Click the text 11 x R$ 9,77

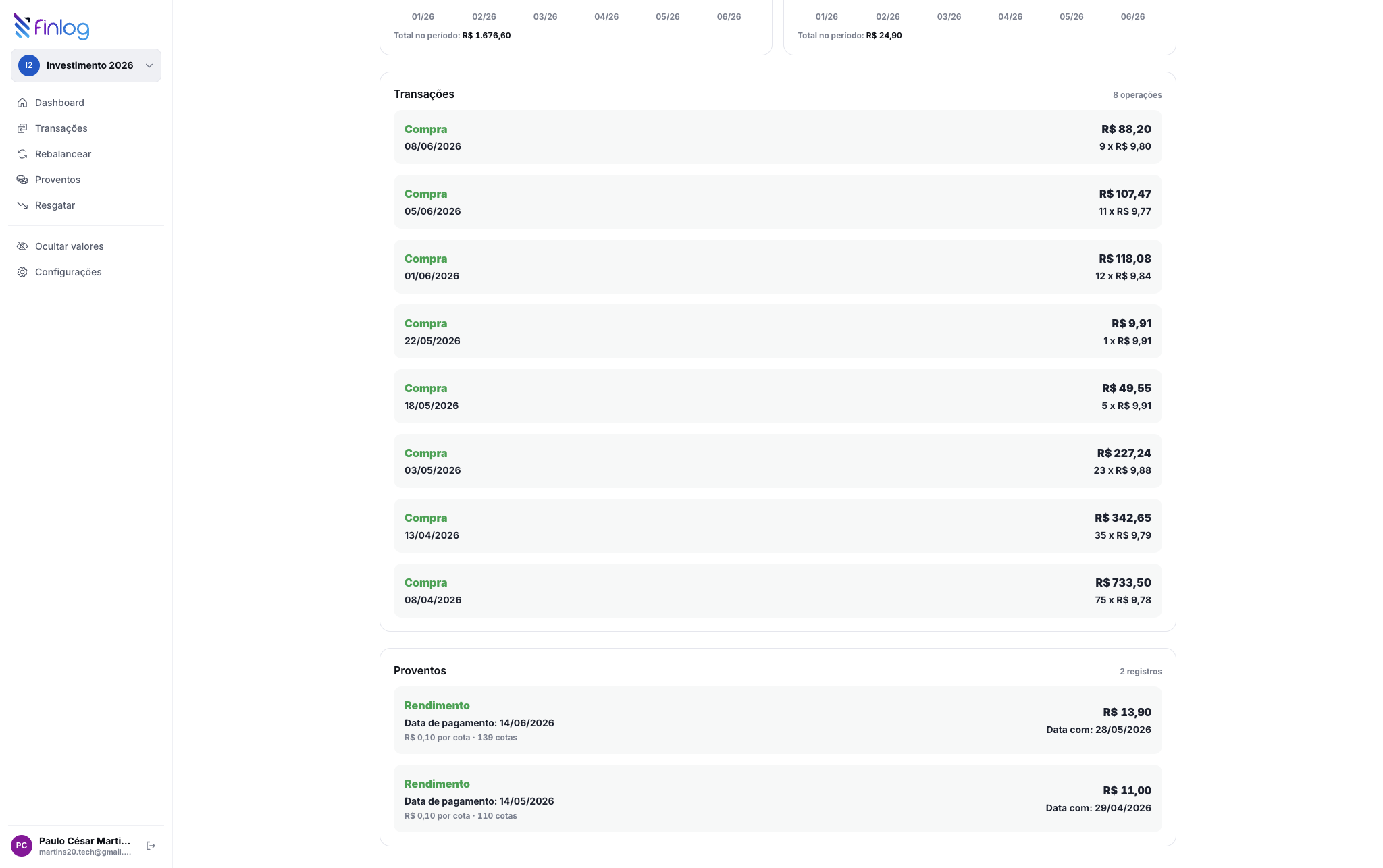[1125, 211]
